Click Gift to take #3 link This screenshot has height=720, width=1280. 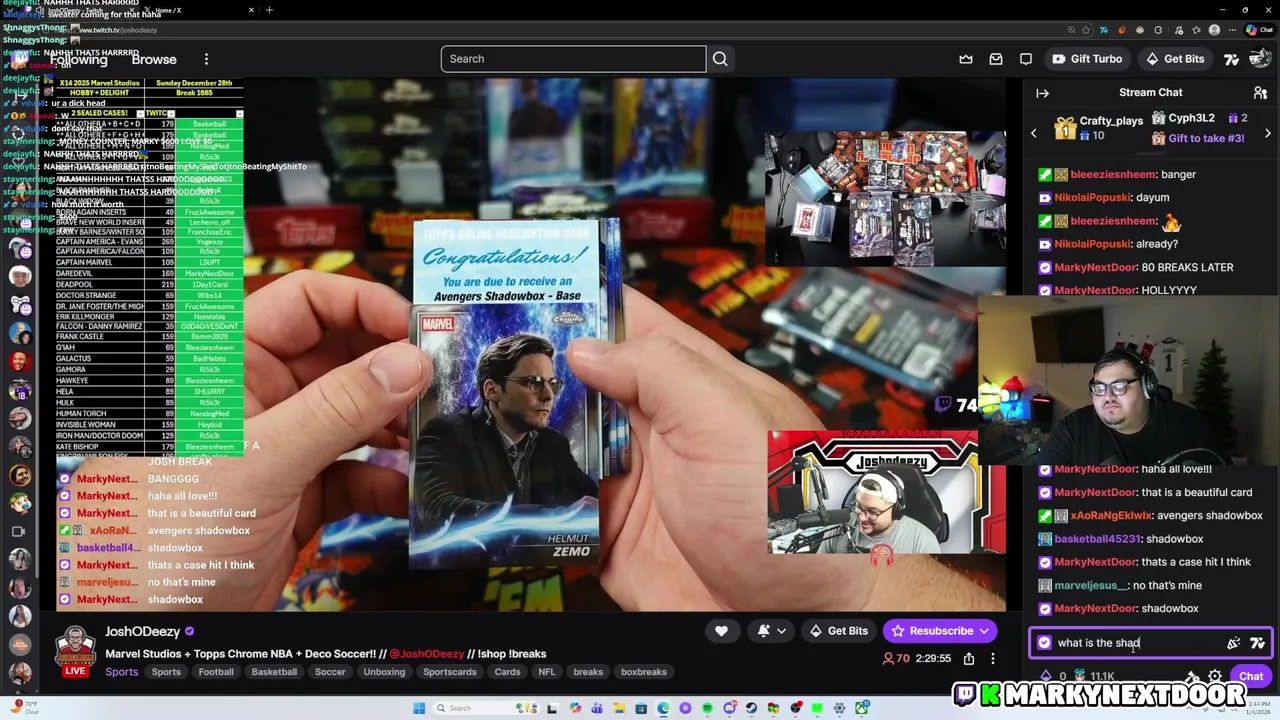[1206, 138]
